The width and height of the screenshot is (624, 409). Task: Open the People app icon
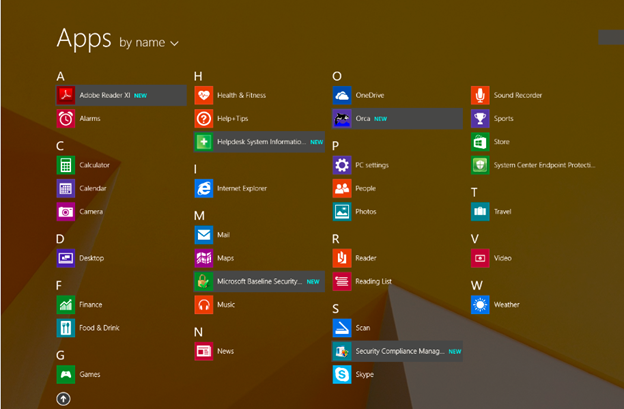coord(342,188)
